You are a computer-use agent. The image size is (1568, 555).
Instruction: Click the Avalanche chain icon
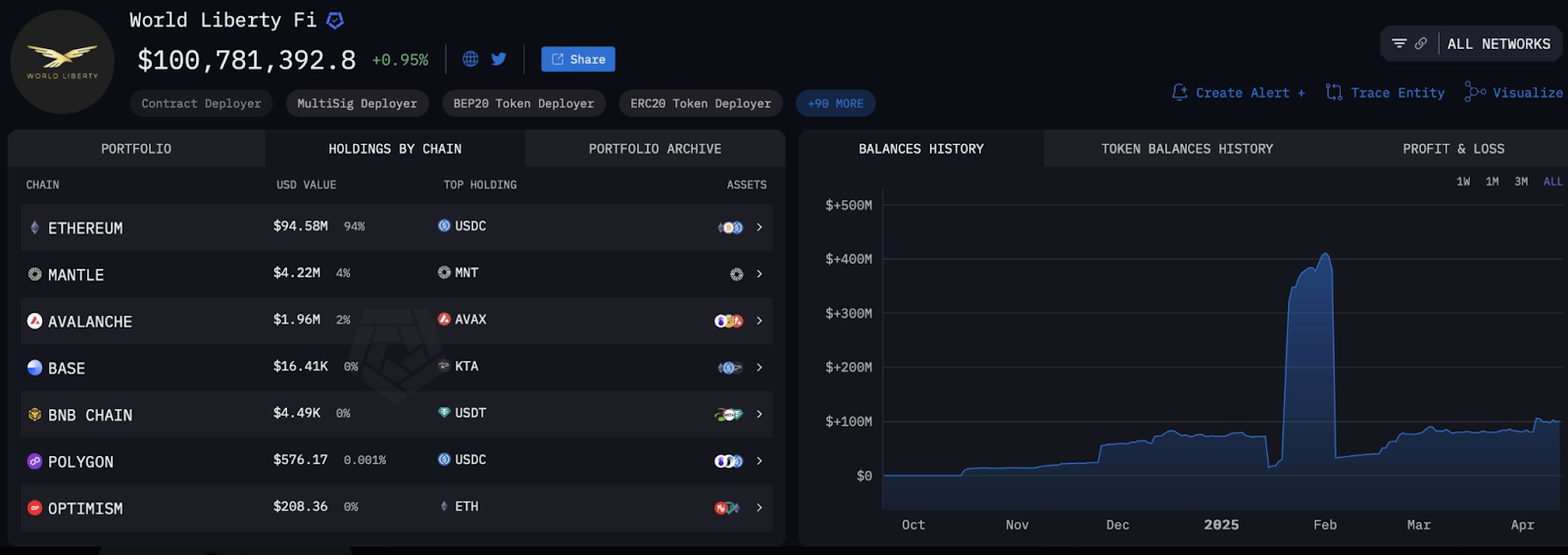click(x=34, y=321)
